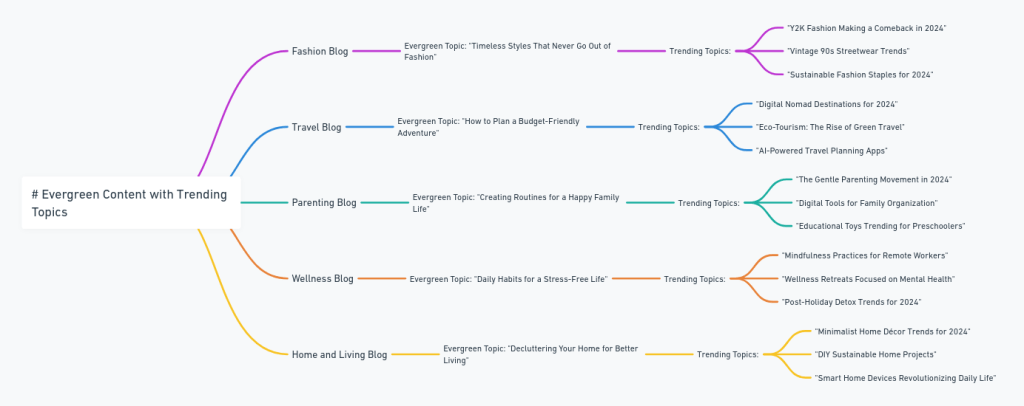Viewport: 1024px width, 406px height.
Task: Click the Home and Living Blog node
Action: (x=339, y=354)
